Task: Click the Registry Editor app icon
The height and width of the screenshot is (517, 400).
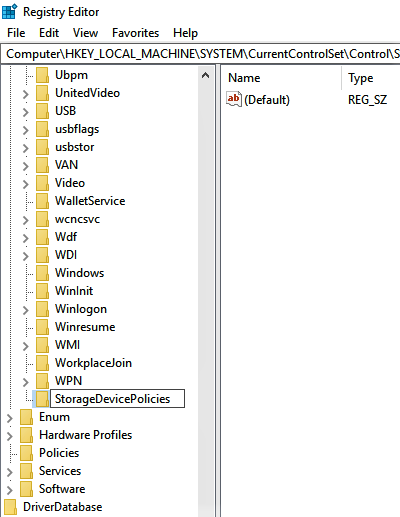Action: 9,12
